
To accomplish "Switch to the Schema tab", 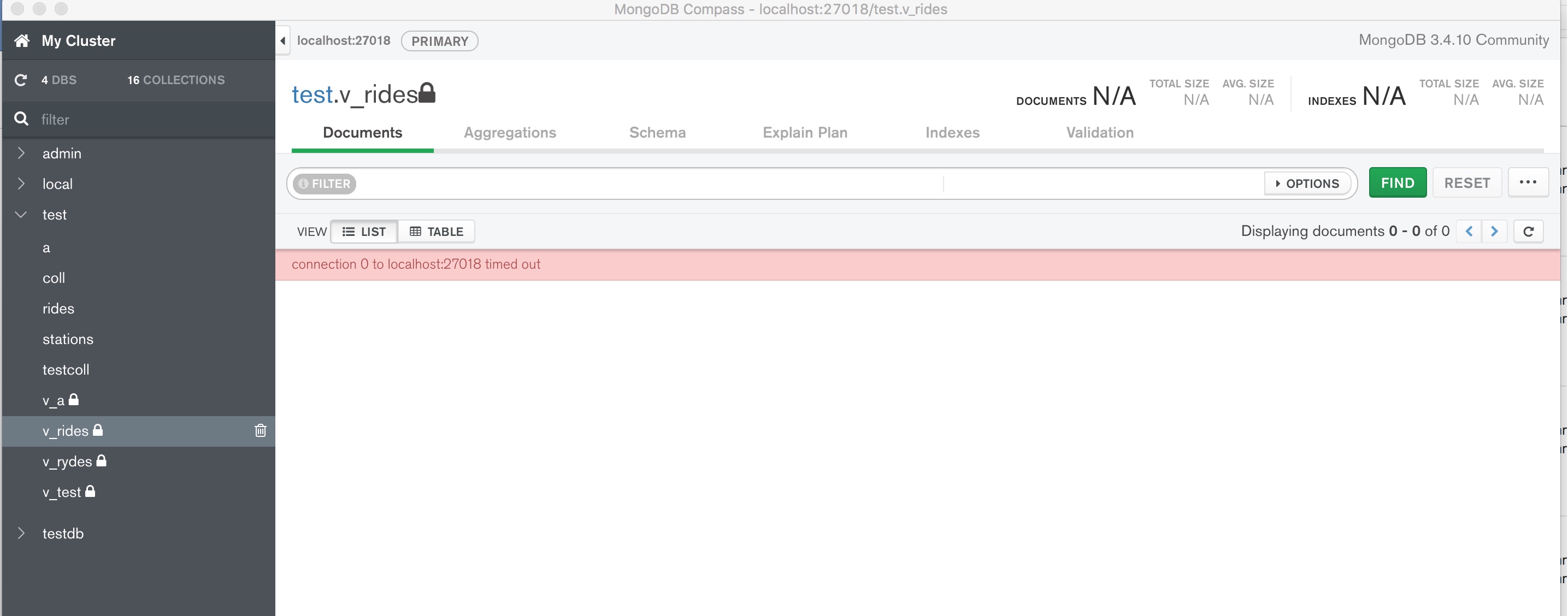I will [657, 133].
